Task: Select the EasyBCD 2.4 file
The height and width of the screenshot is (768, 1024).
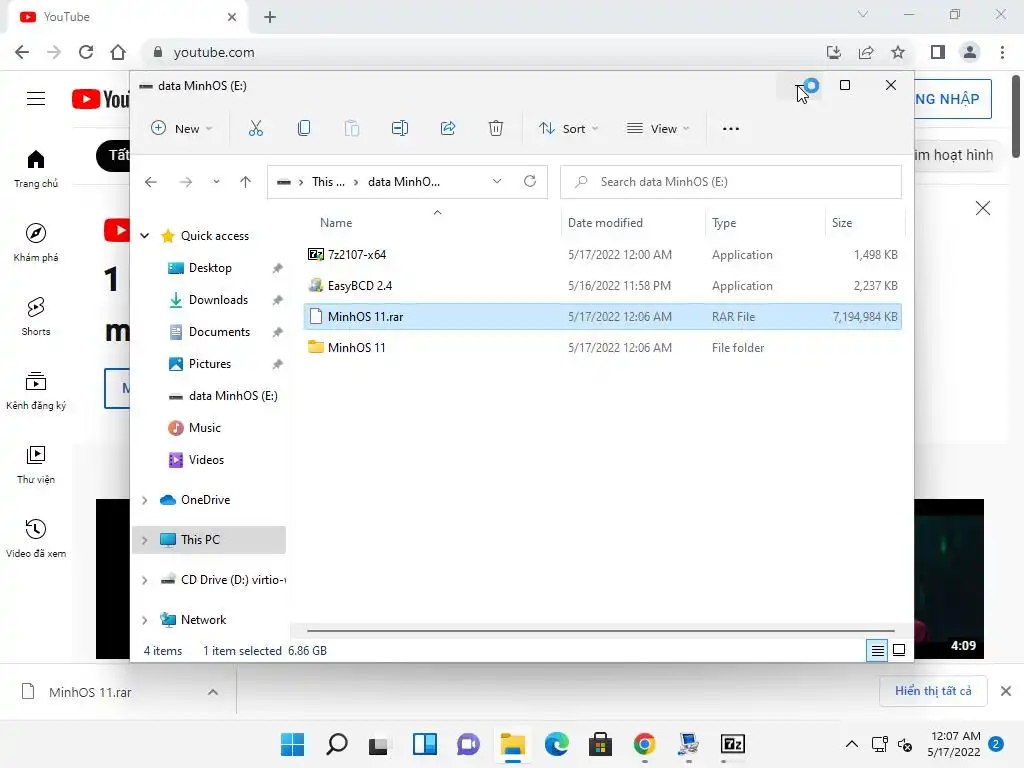Action: point(602,285)
